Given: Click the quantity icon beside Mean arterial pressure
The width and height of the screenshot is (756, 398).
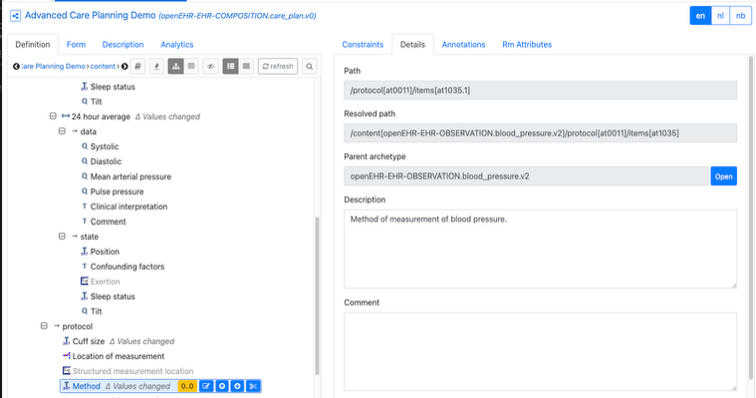Looking at the screenshot, I should click(84, 176).
